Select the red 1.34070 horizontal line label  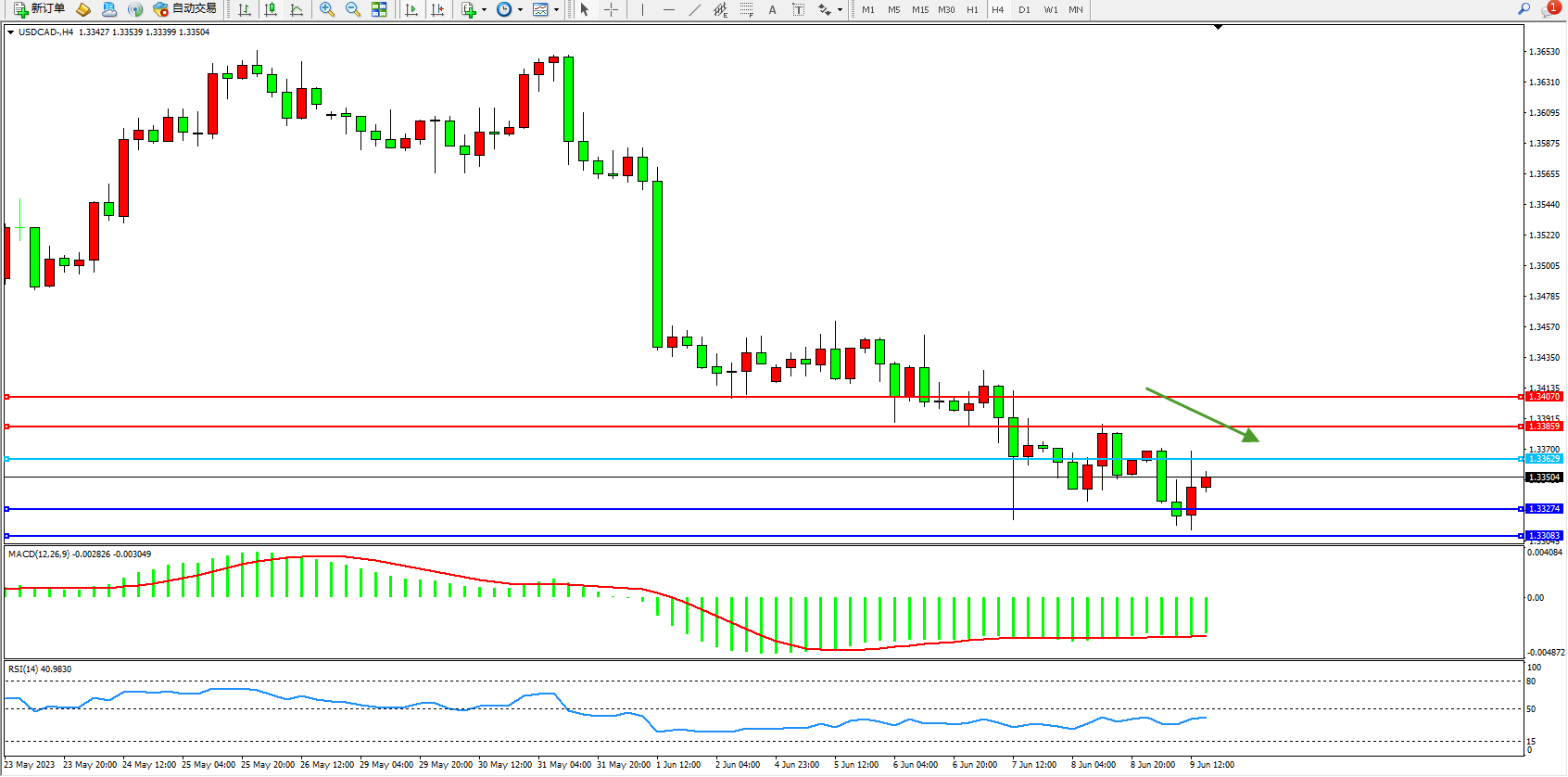point(1544,397)
